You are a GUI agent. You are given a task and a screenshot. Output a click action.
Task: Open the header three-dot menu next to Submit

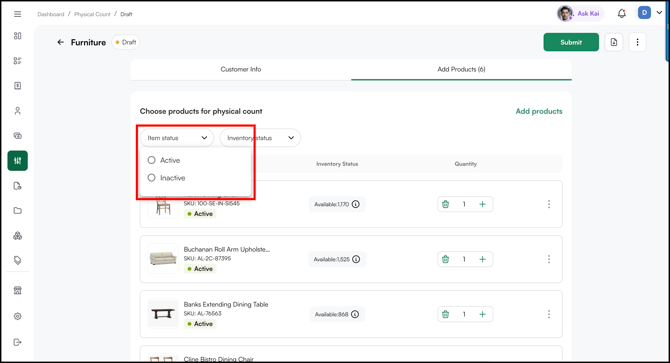[638, 42]
